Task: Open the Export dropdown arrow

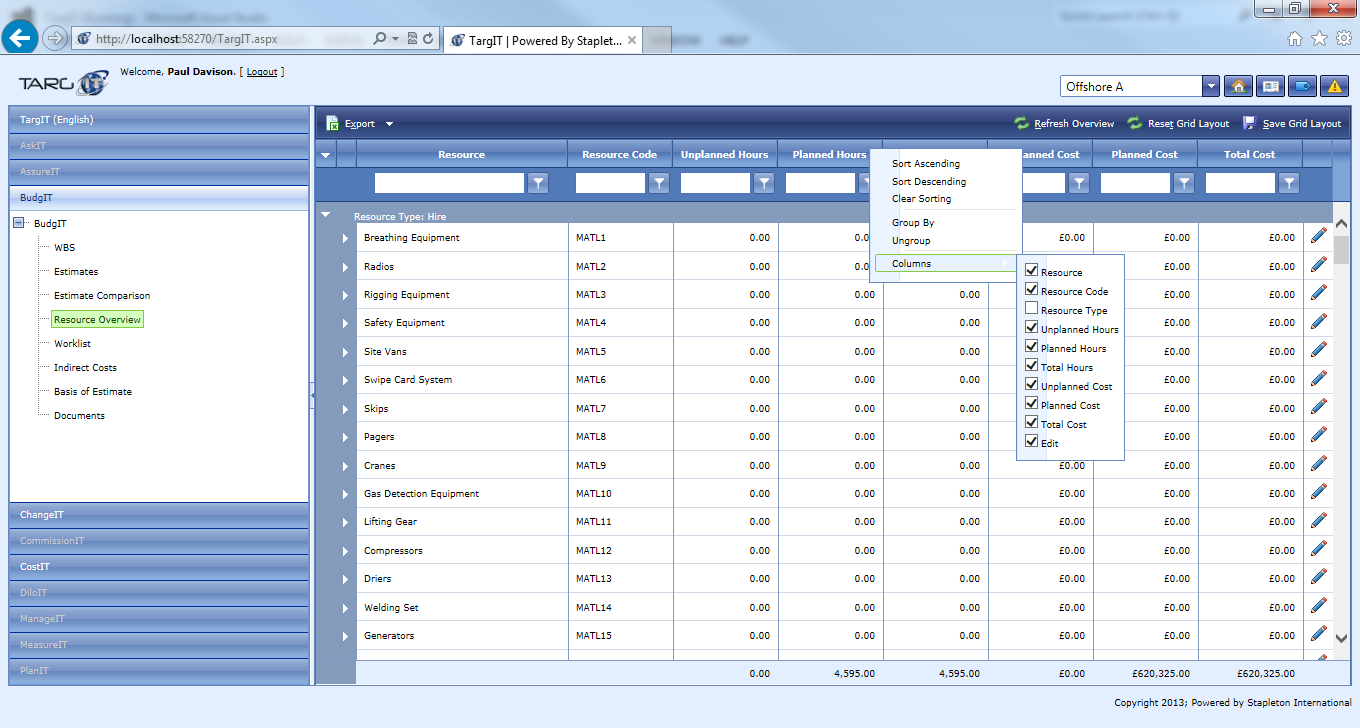Action: pos(389,124)
